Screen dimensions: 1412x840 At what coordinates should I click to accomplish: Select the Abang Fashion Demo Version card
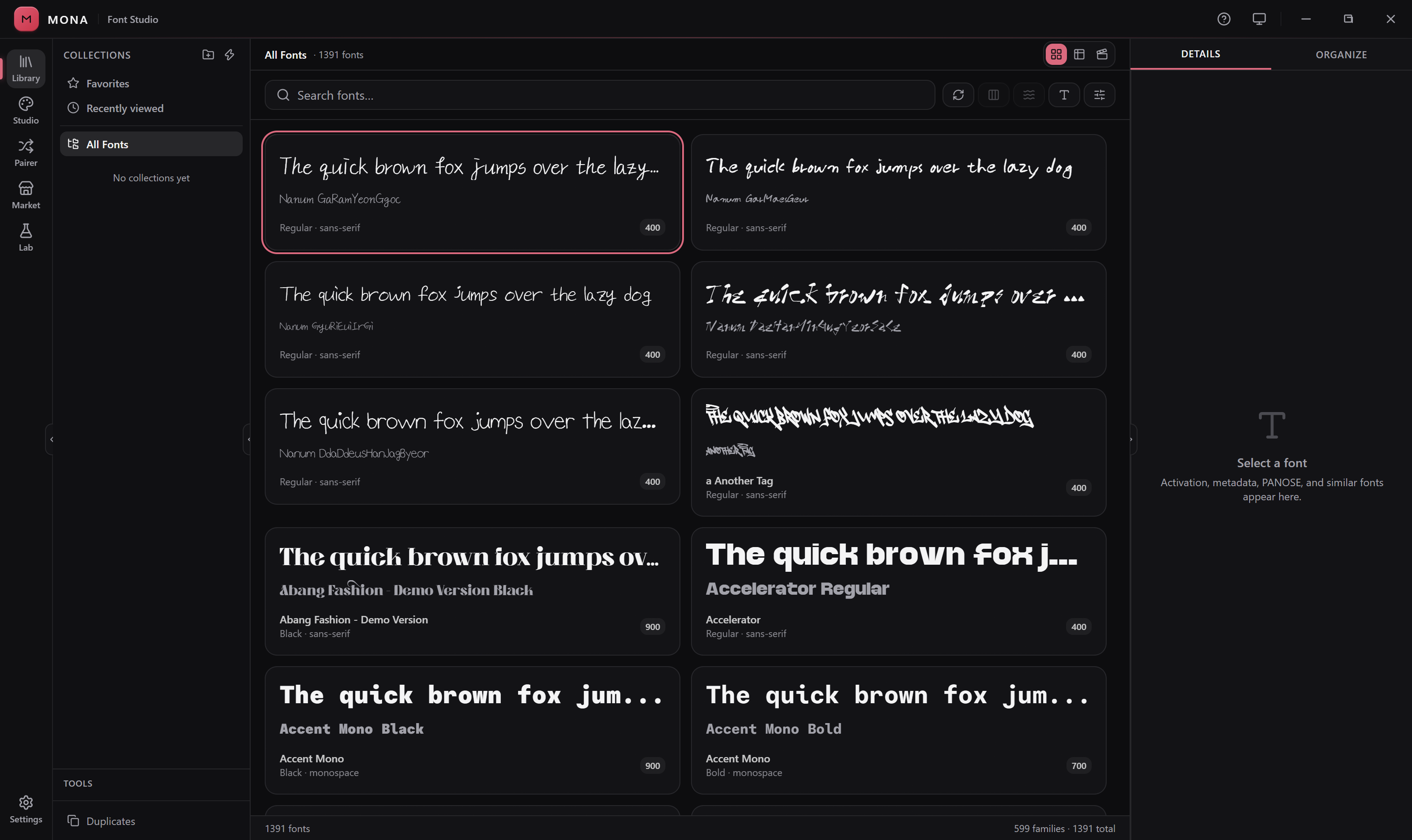pyautogui.click(x=472, y=592)
